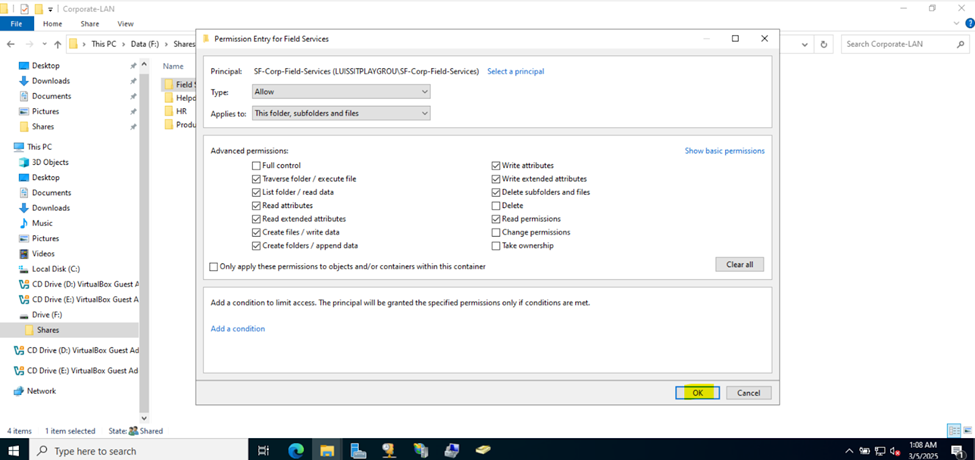Viewport: 975px width, 460px height.
Task: Switch to details view icon in status bar
Action: [x=953, y=431]
